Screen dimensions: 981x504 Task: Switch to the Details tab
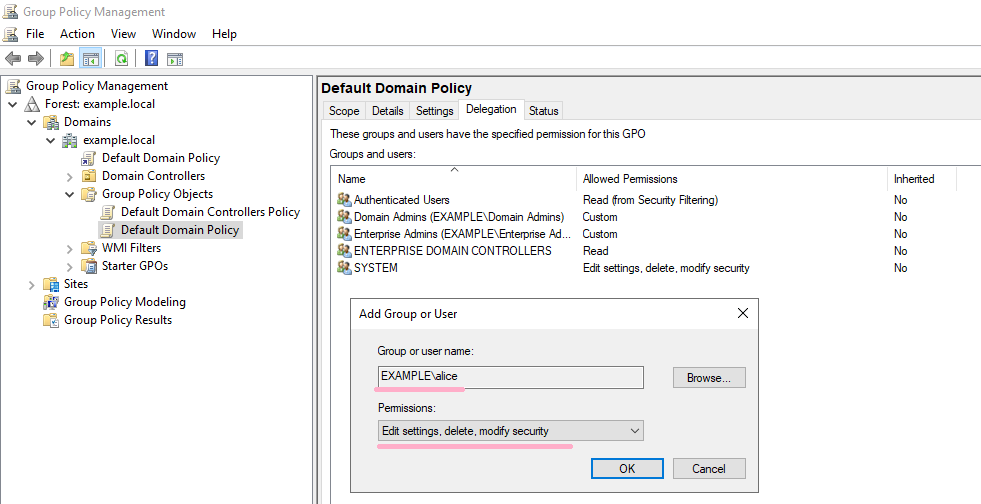(387, 111)
